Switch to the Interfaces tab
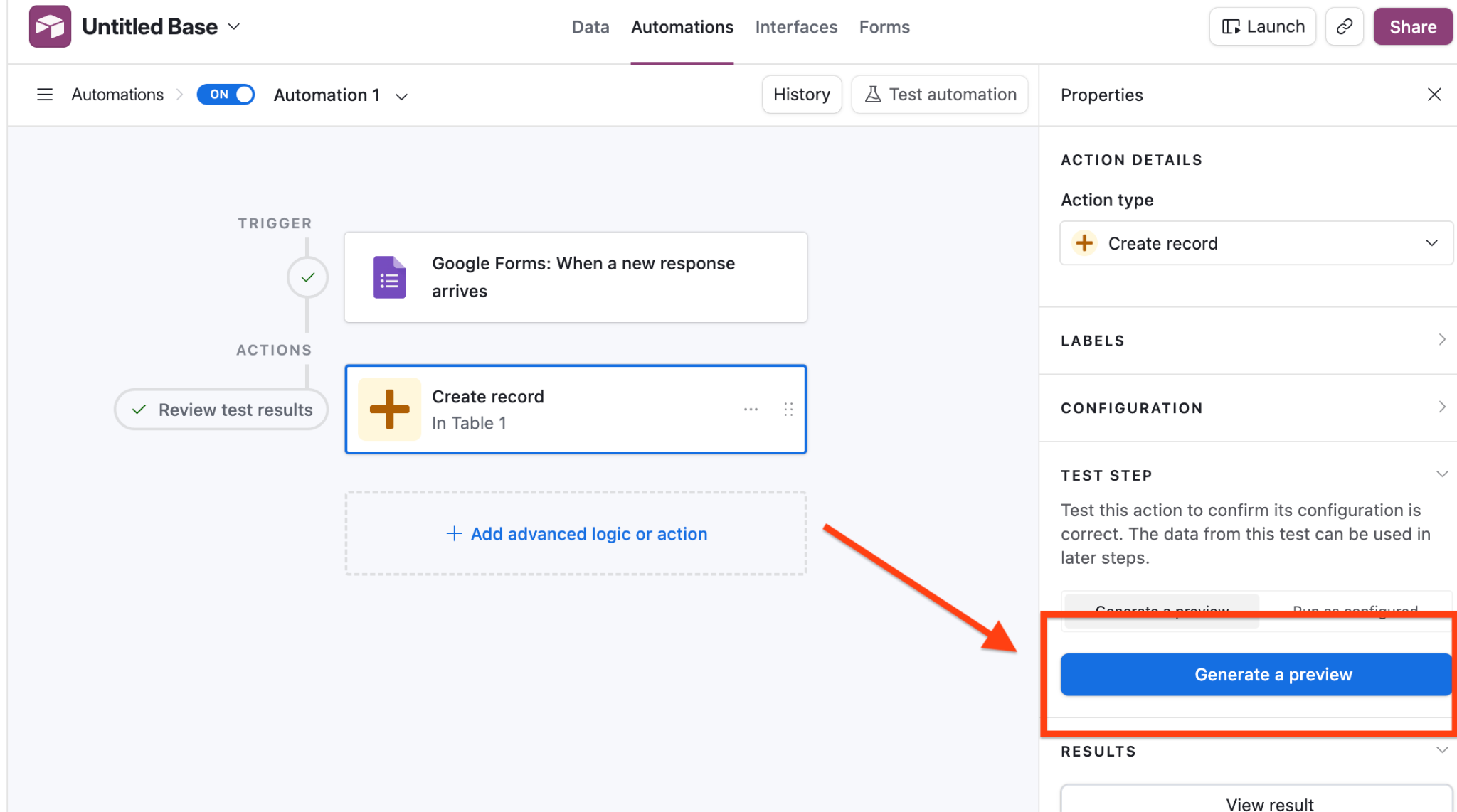 [796, 26]
